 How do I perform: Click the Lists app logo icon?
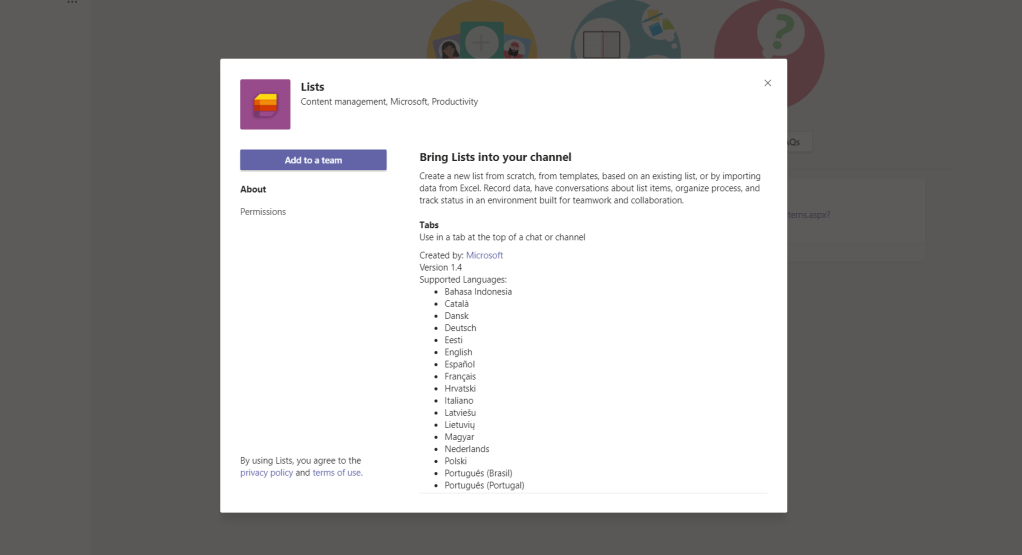[x=265, y=104]
